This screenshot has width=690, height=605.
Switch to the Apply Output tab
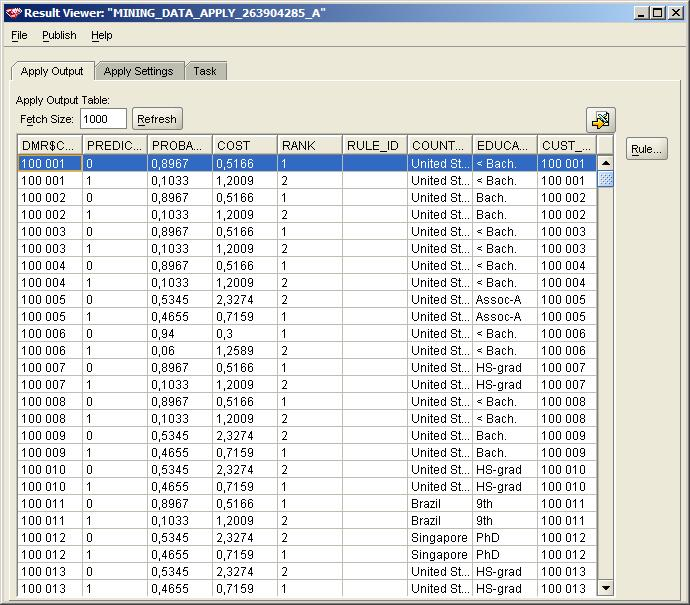[x=52, y=71]
